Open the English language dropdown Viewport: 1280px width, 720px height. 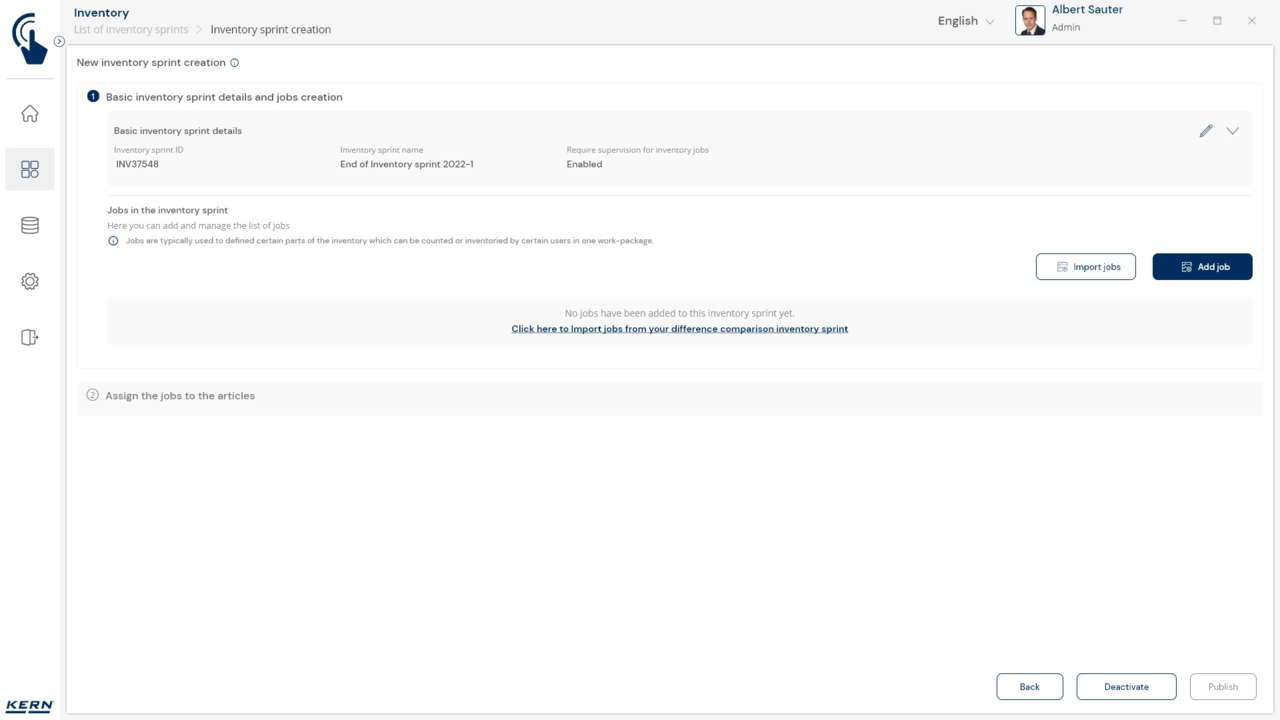965,21
